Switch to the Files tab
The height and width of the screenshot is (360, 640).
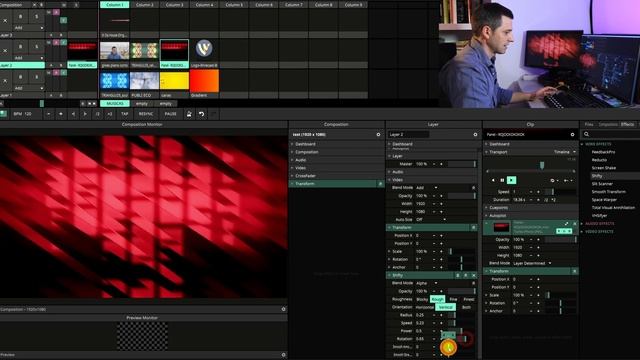(589, 124)
